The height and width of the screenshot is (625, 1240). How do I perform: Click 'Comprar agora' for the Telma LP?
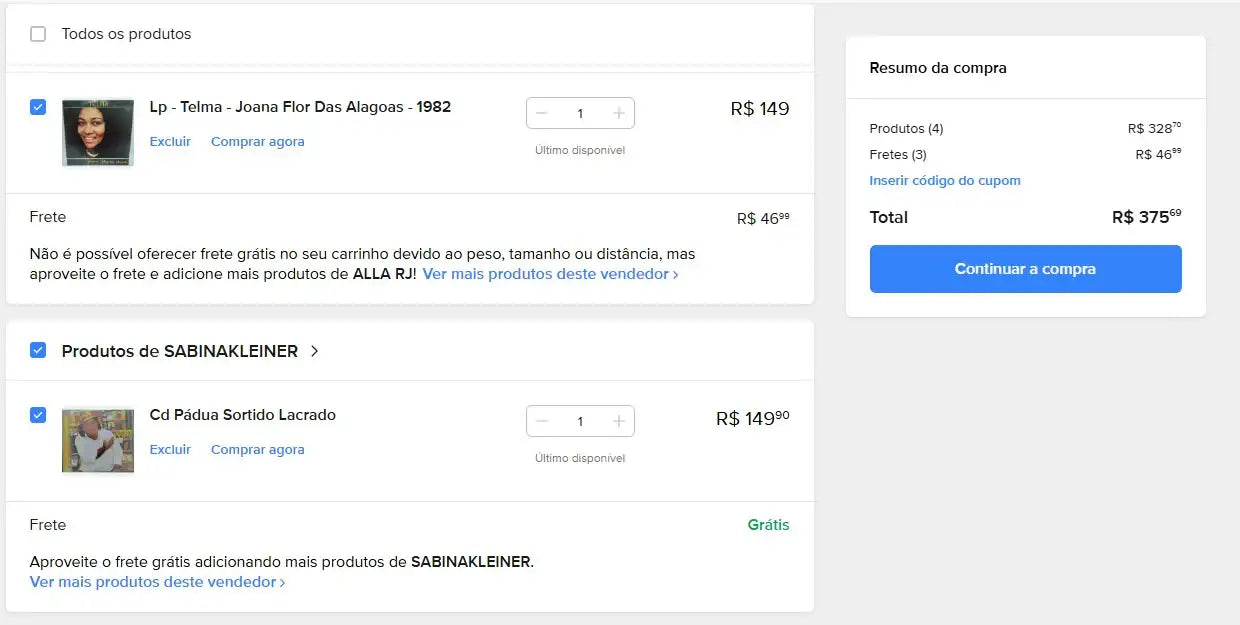click(257, 142)
